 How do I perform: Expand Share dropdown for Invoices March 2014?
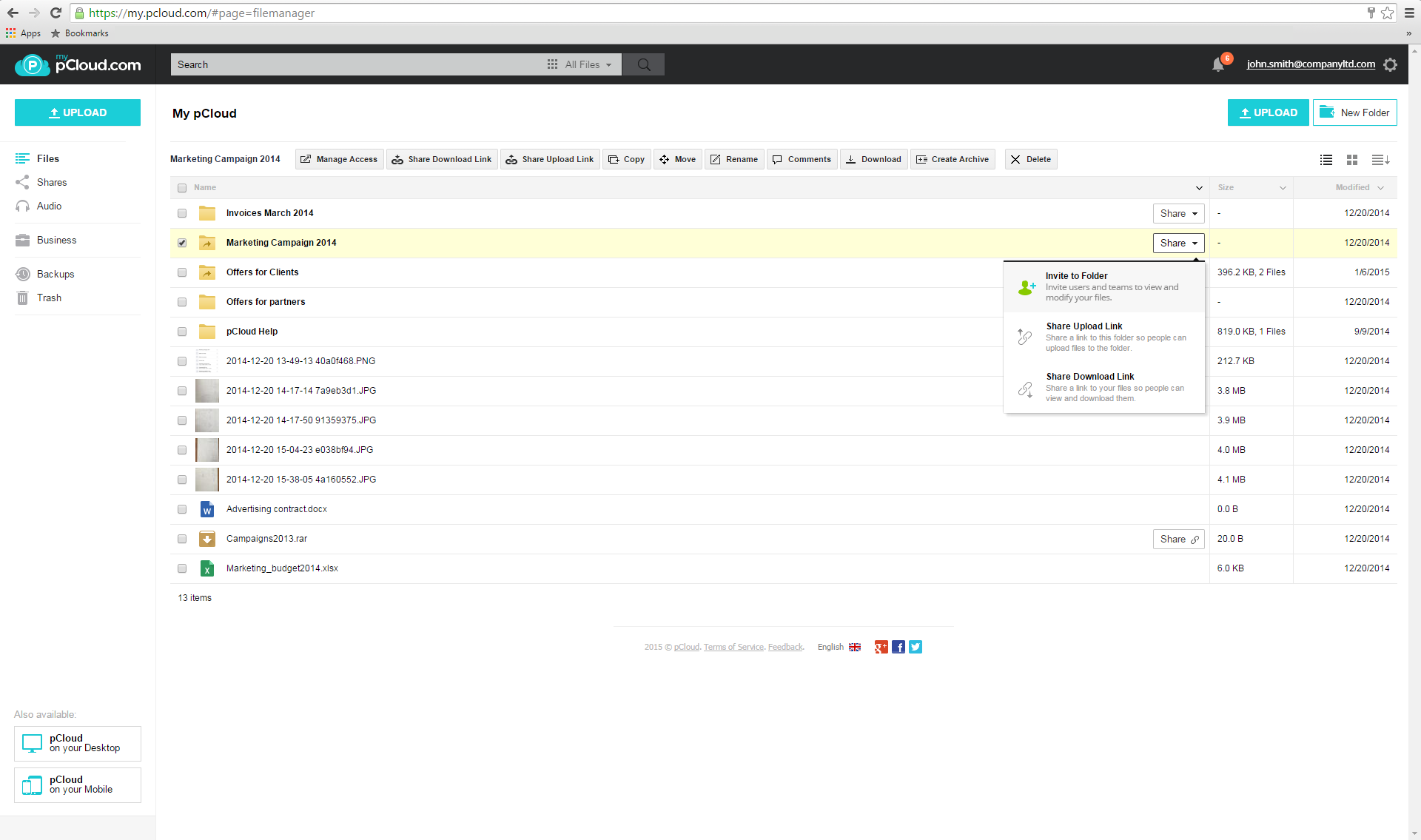point(1178,213)
